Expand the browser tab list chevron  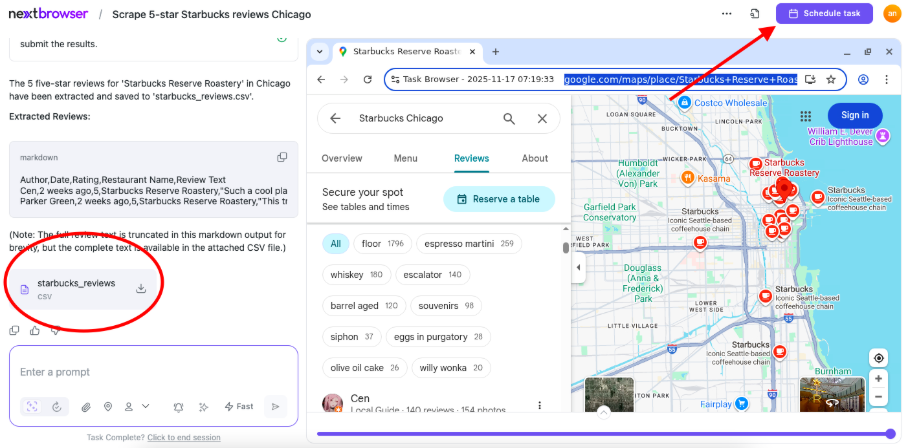click(x=319, y=52)
